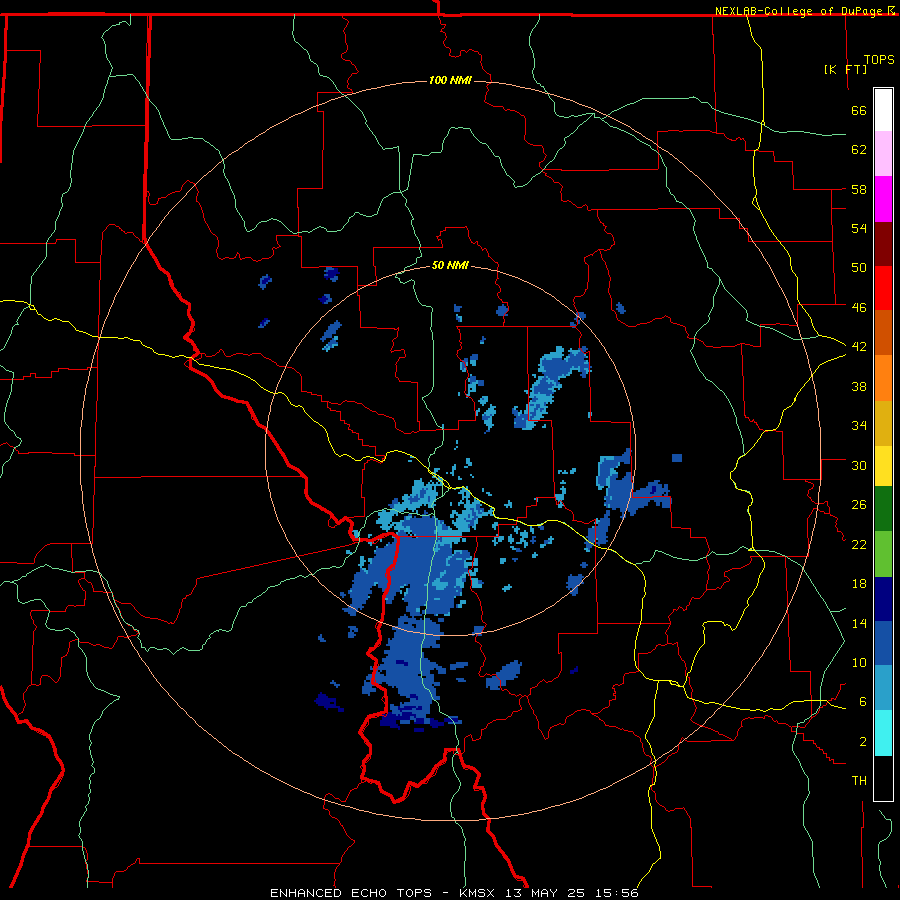Click the "TOPS" legend title

[x=879, y=60]
